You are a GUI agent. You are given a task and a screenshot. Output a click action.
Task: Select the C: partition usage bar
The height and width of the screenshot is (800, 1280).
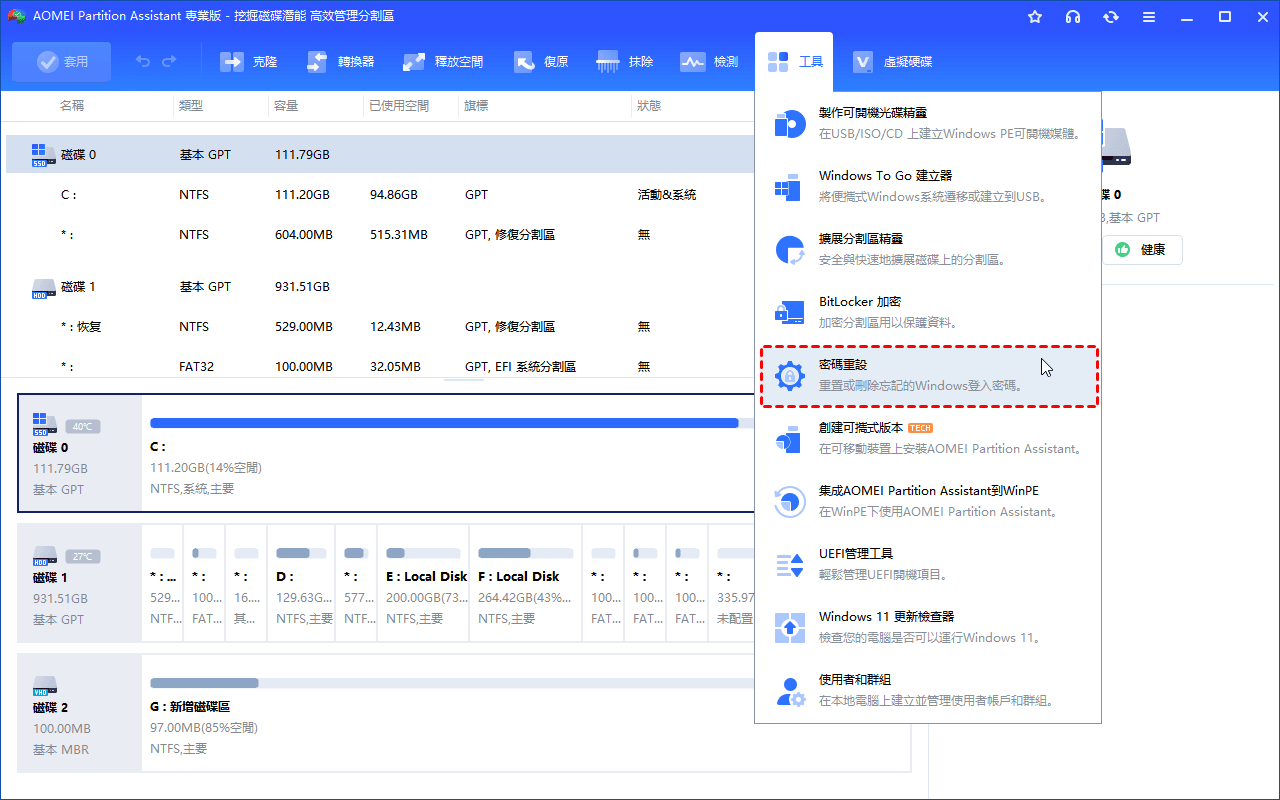click(445, 423)
